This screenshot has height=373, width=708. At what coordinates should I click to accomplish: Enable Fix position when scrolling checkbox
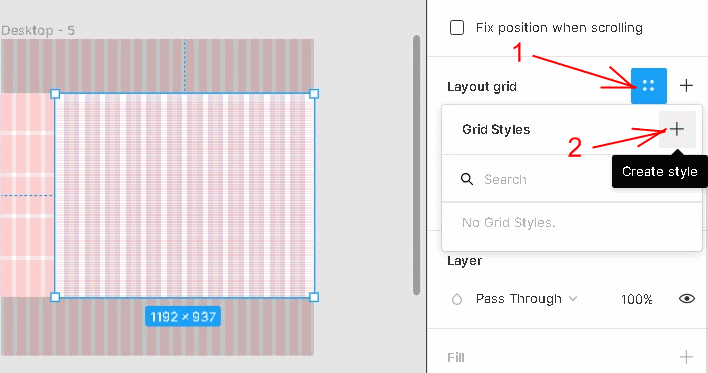[x=457, y=28]
